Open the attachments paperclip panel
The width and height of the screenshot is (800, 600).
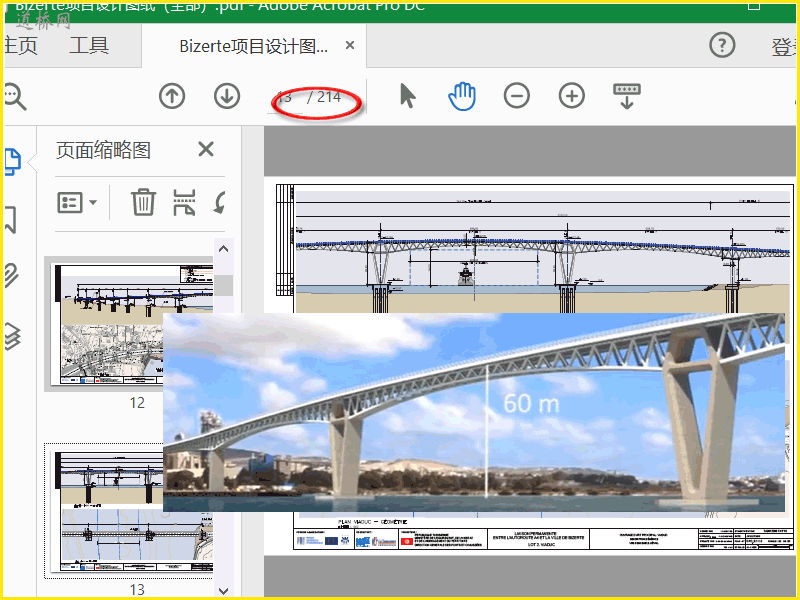pyautogui.click(x=12, y=276)
